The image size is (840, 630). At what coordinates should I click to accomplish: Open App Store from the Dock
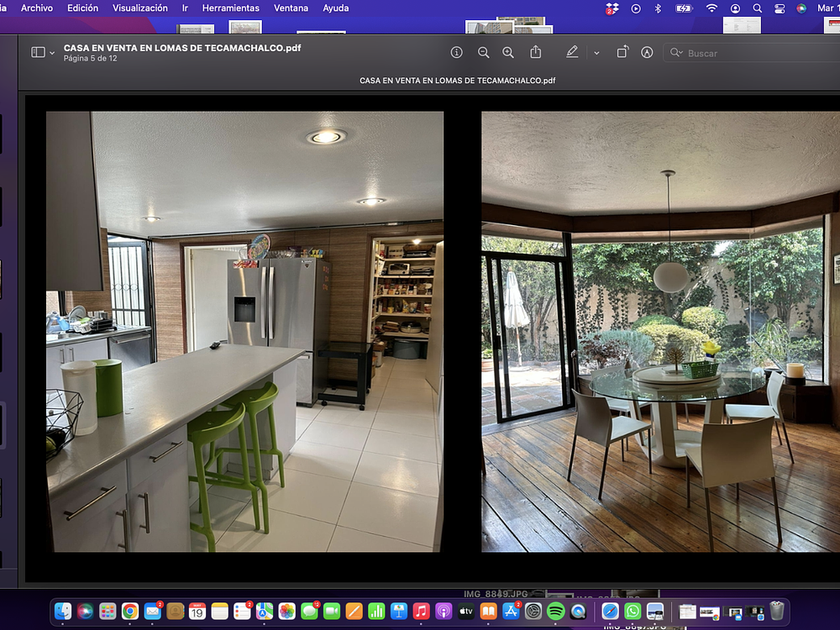511,611
